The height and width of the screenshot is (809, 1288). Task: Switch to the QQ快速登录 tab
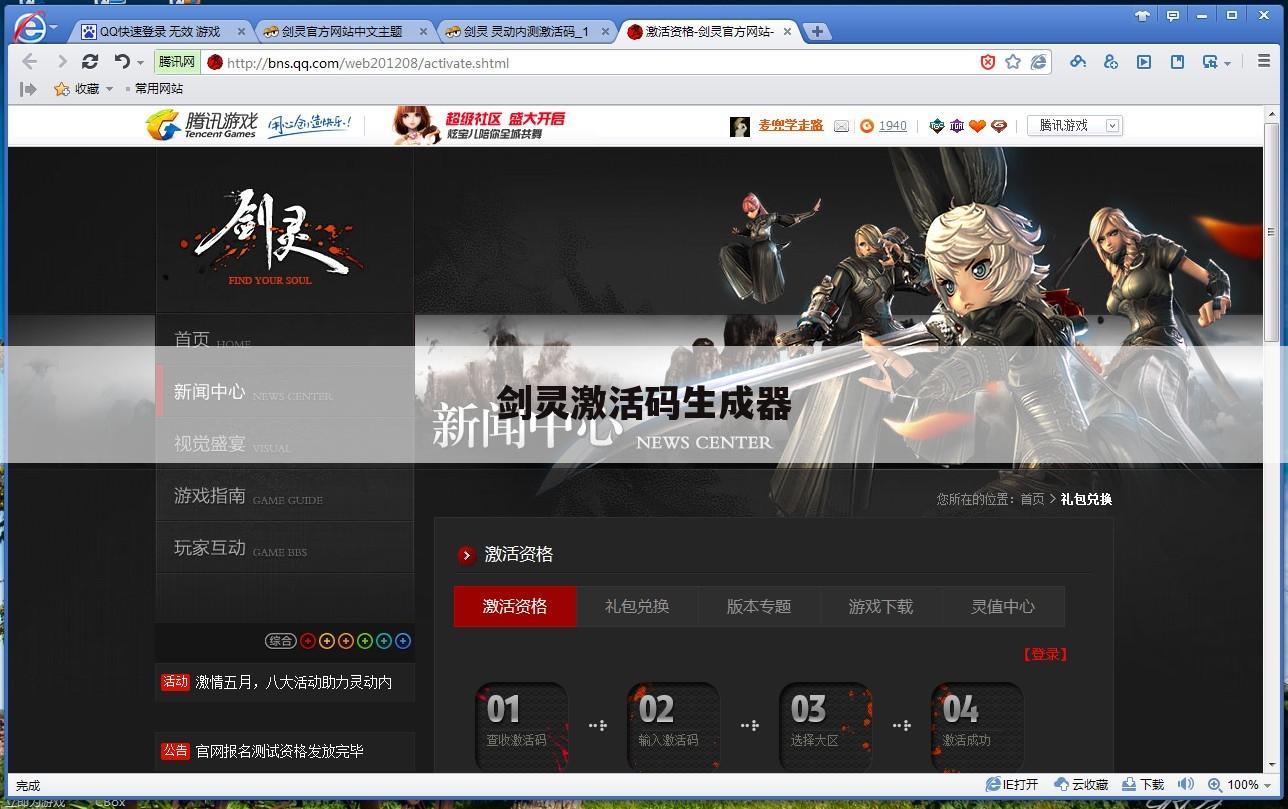pyautogui.click(x=162, y=32)
